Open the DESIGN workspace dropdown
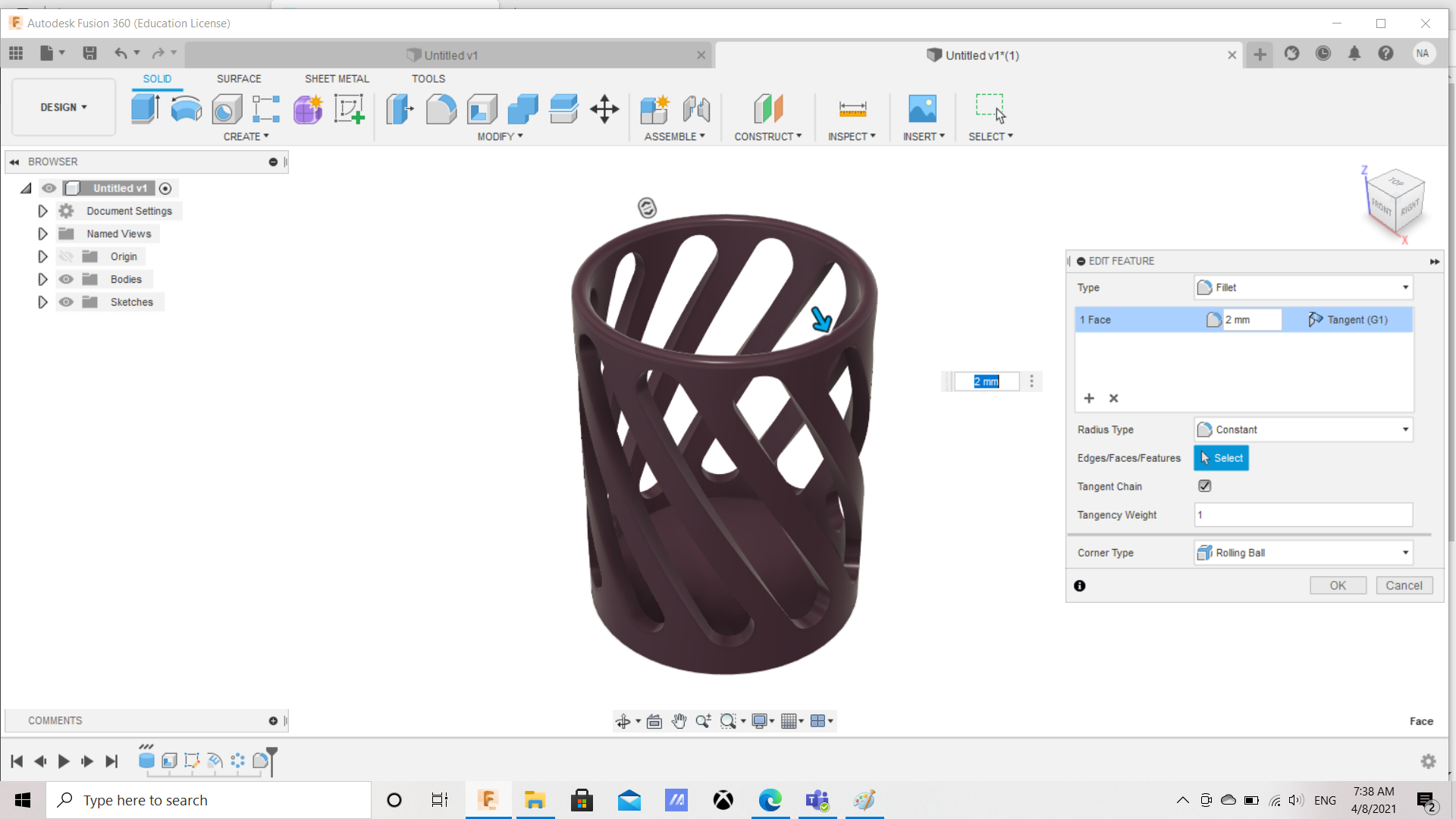This screenshot has height=819, width=1456. coord(64,107)
